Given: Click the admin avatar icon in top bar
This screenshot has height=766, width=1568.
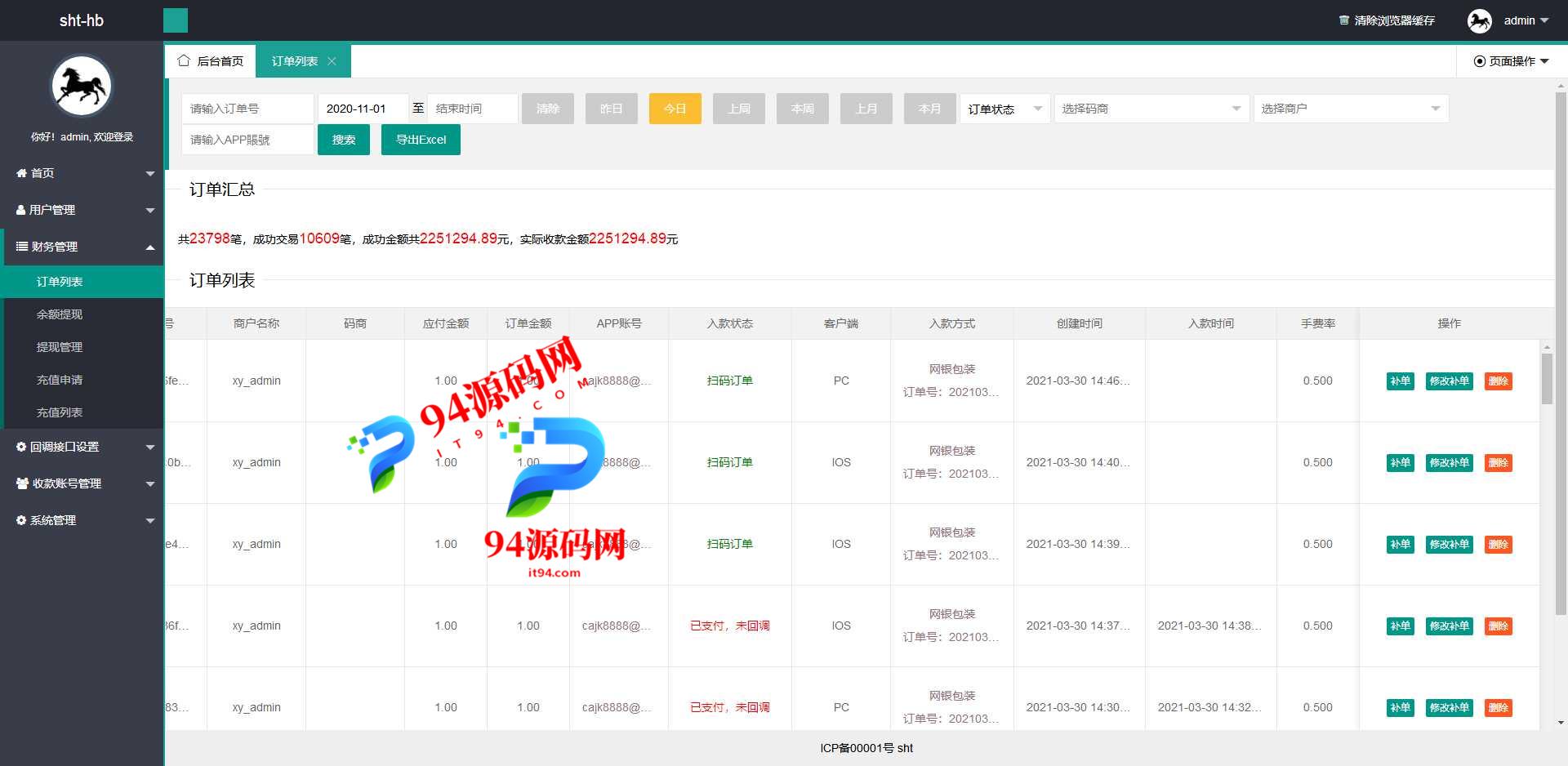Looking at the screenshot, I should coord(1479,20).
